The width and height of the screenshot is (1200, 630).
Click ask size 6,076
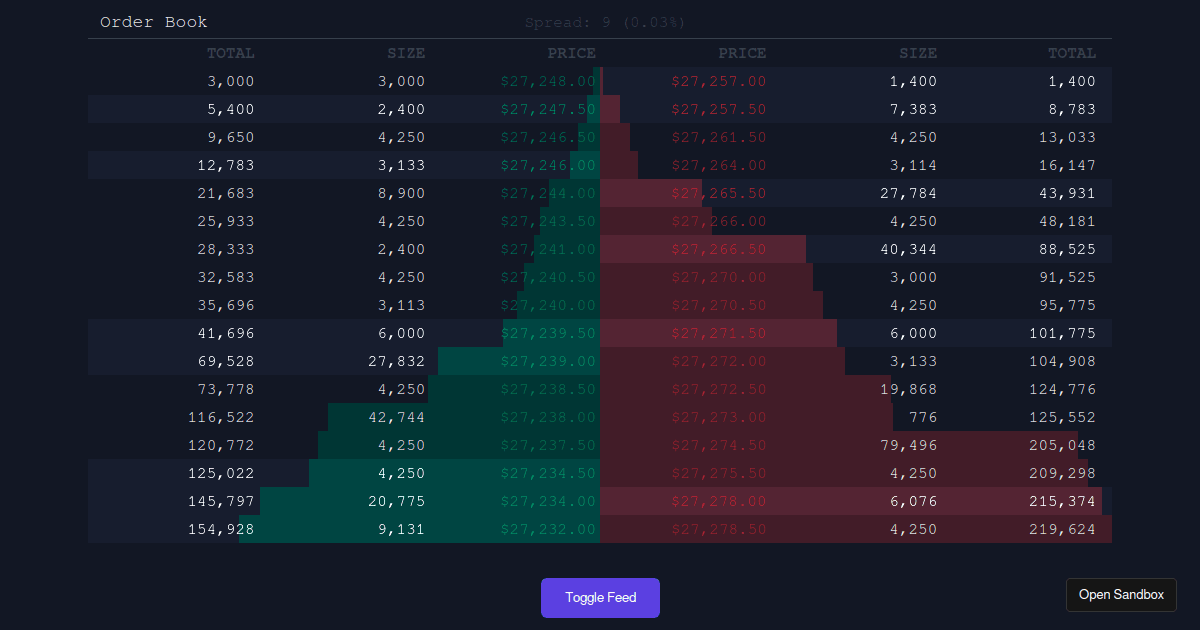[914, 501]
